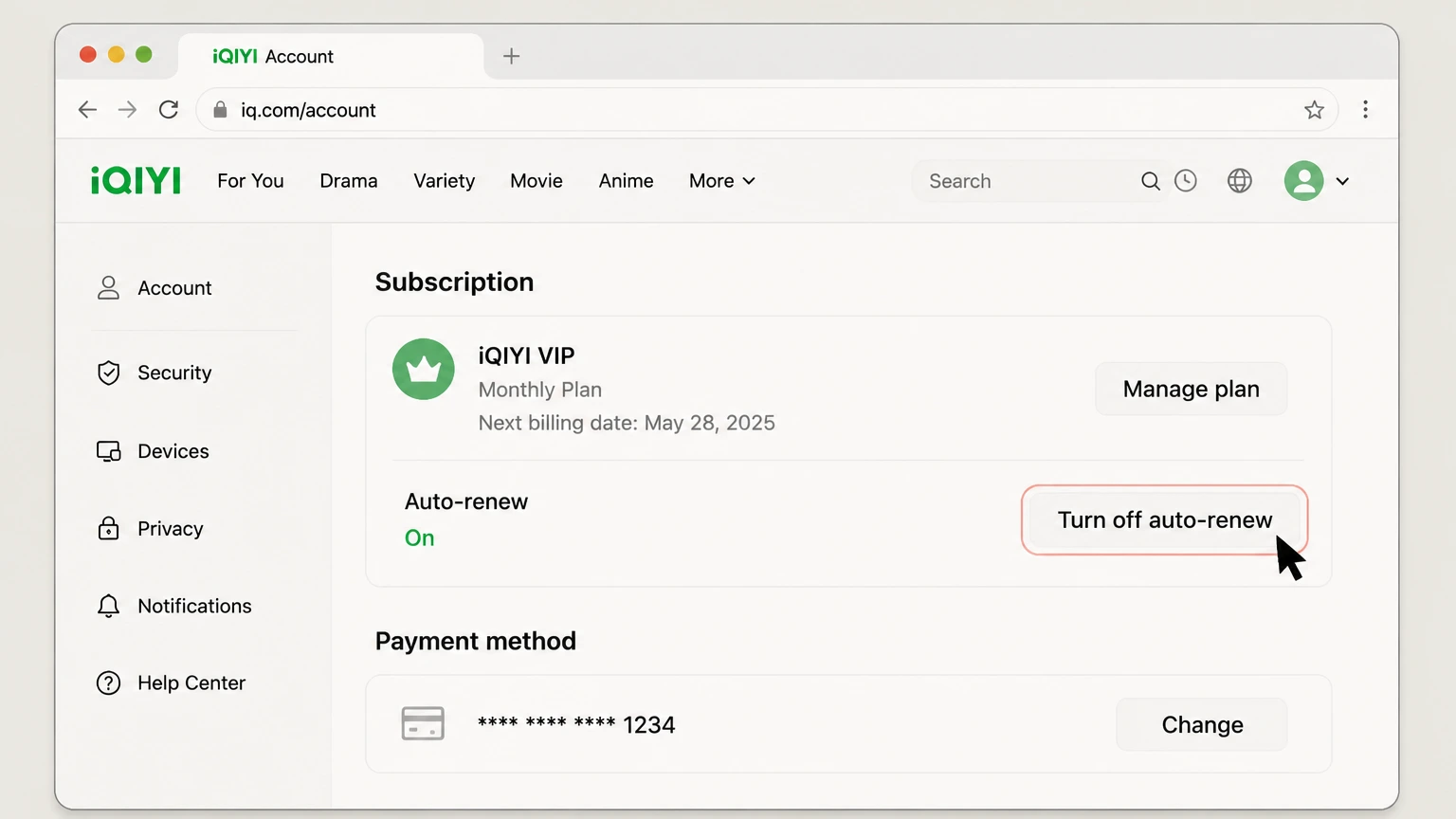The width and height of the screenshot is (1456, 819).
Task: Click the Auto-renew label
Action: [466, 501]
